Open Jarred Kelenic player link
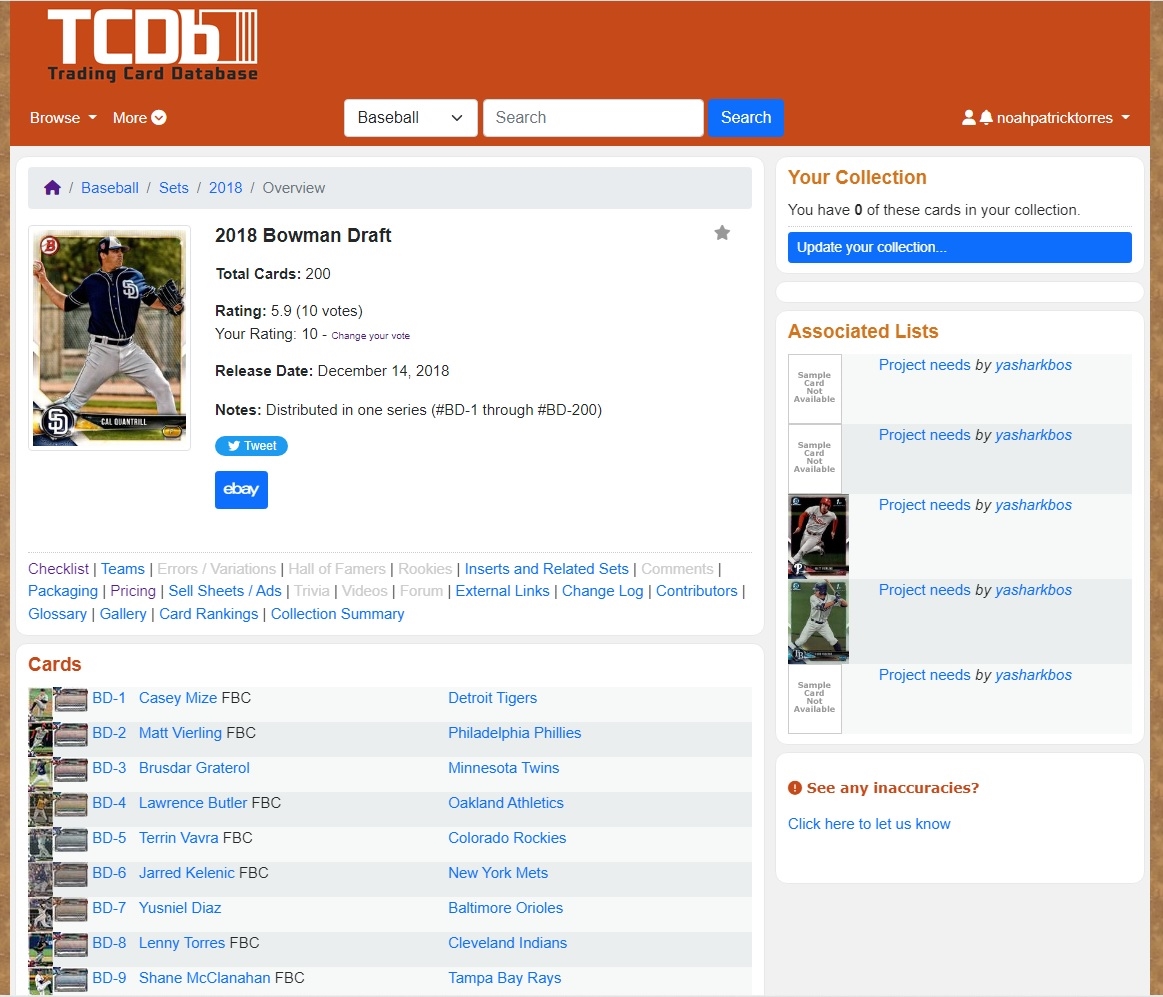This screenshot has height=997, width=1163. 187,873
